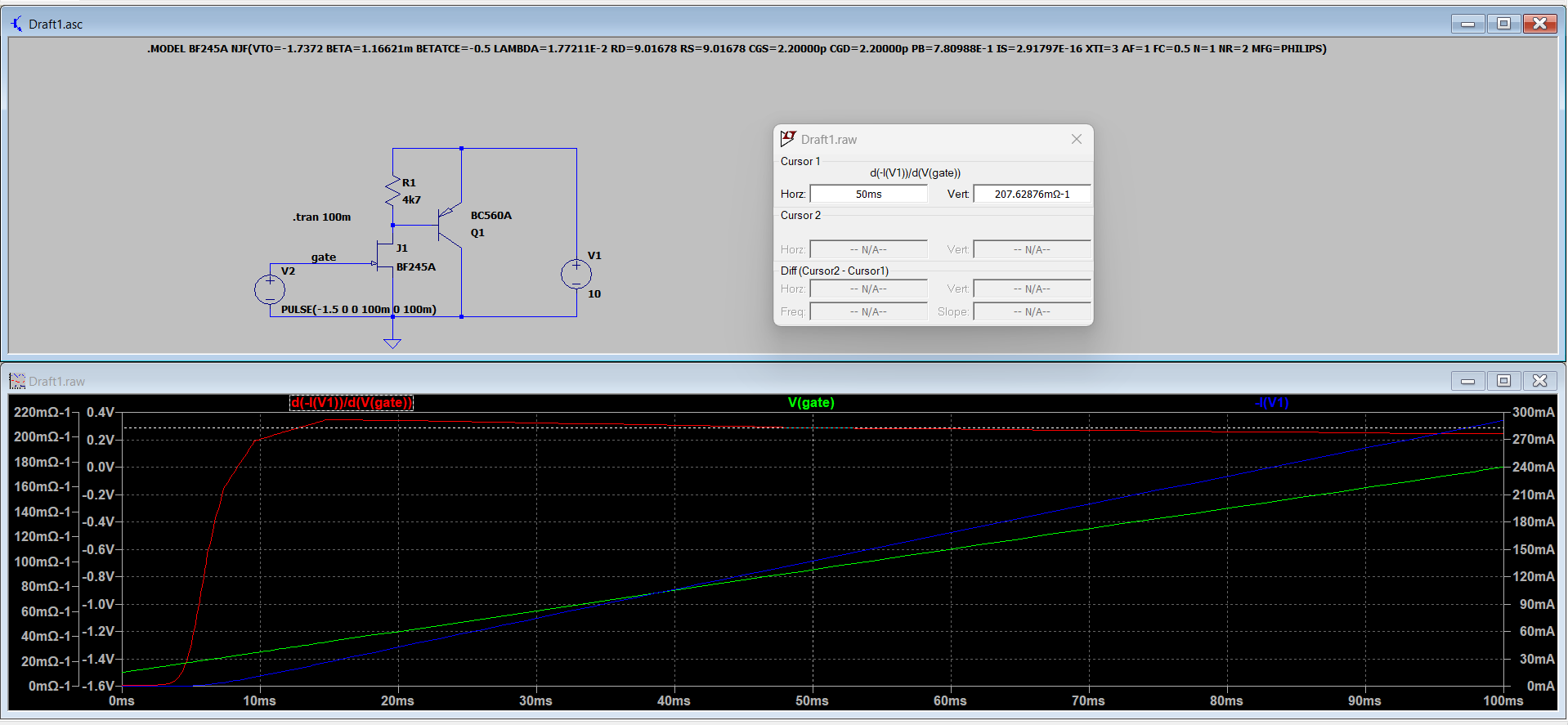Click the Cursor 1 trace name d(-I(V1))/d(V(gate))
Screen dimensions: 1568x725
tap(915, 172)
